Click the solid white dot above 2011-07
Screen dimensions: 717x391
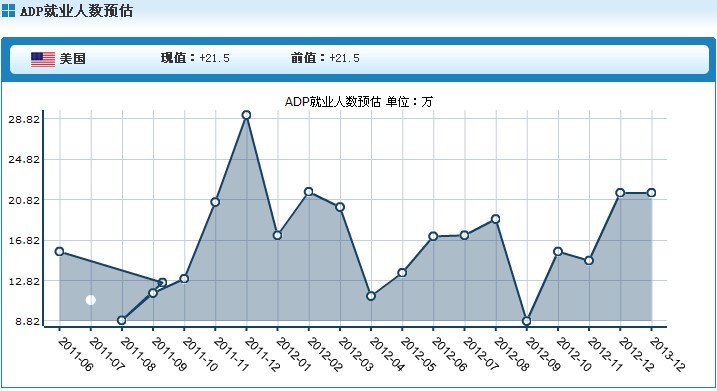point(91,300)
